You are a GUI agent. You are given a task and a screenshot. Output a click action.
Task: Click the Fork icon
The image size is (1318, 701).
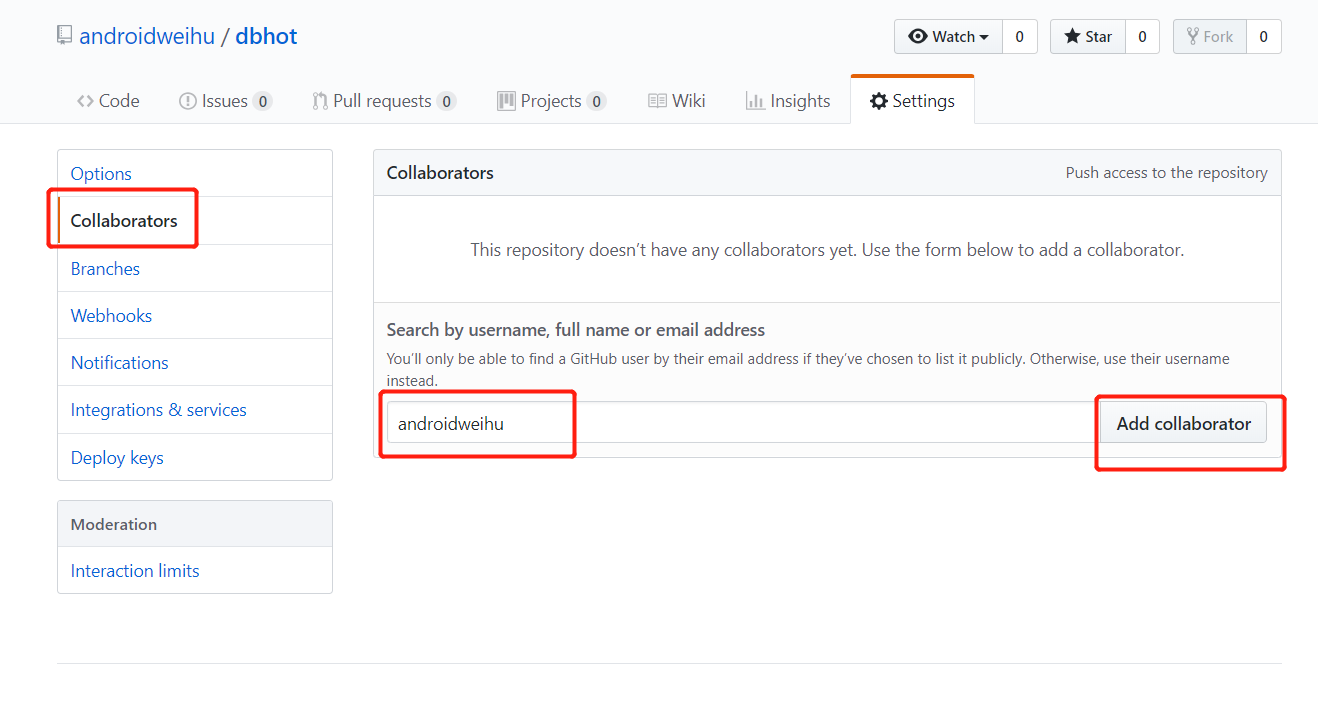(1192, 37)
